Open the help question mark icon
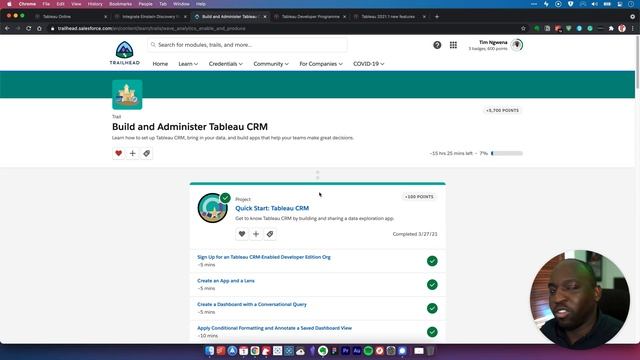640x360 pixels. point(437,45)
